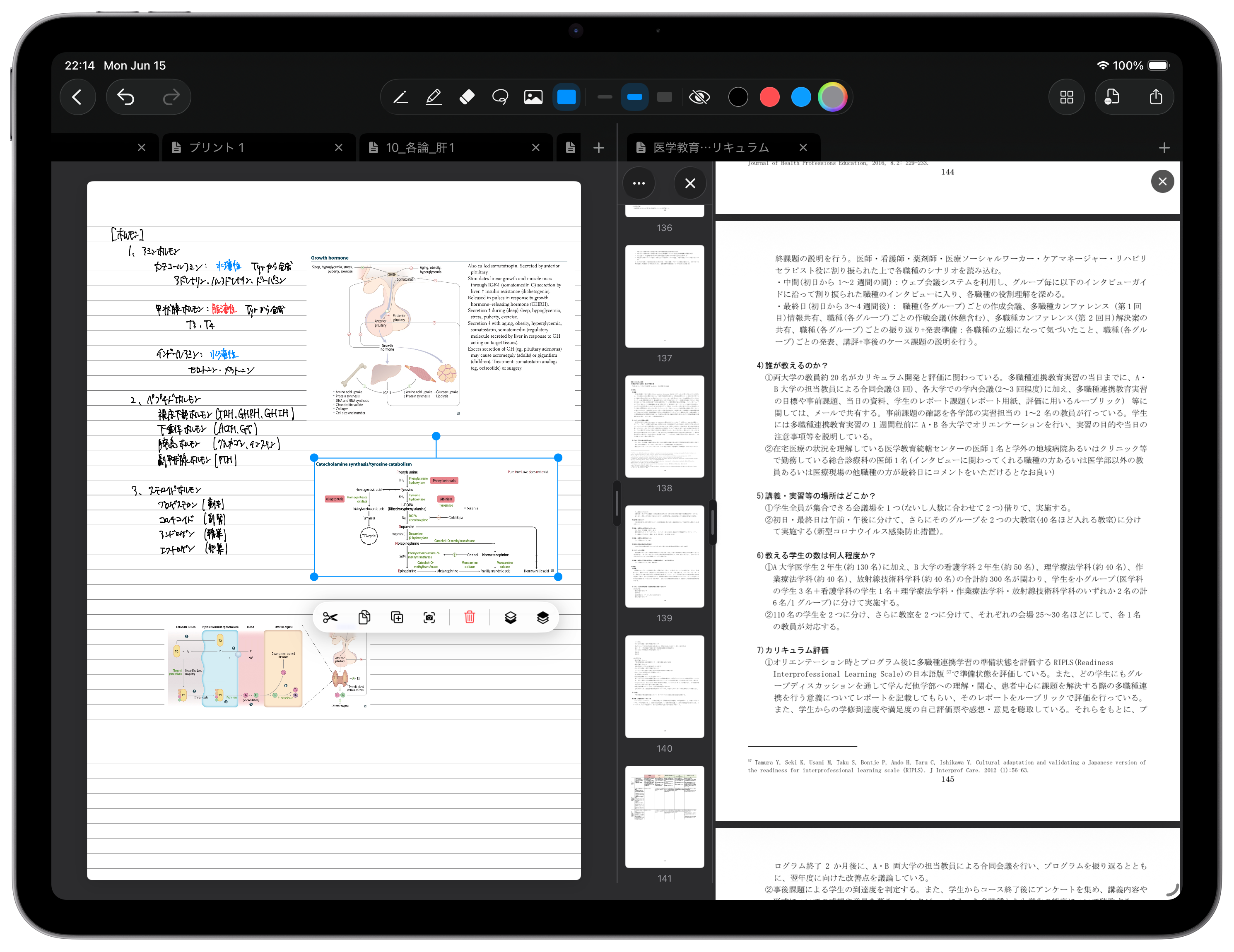The image size is (1234, 952).
Task: Close the 10_各論_肝1 tab
Action: coord(536,147)
